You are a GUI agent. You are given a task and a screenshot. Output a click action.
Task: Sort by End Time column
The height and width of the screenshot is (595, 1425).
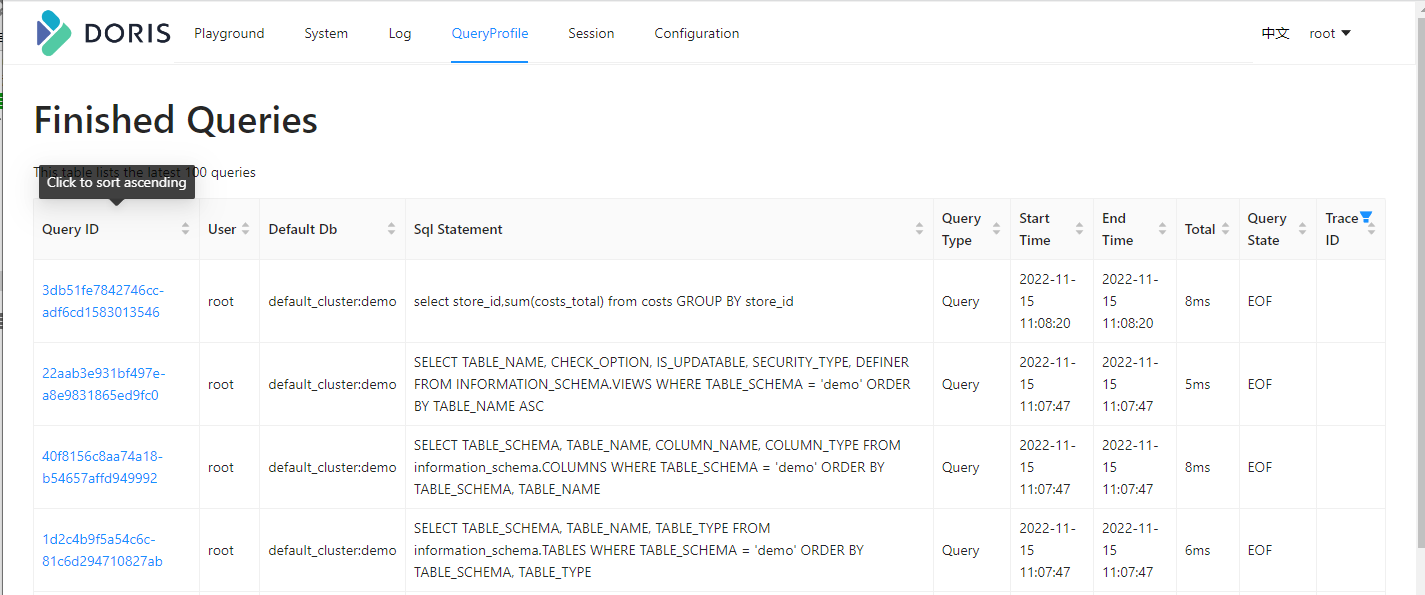click(1162, 229)
